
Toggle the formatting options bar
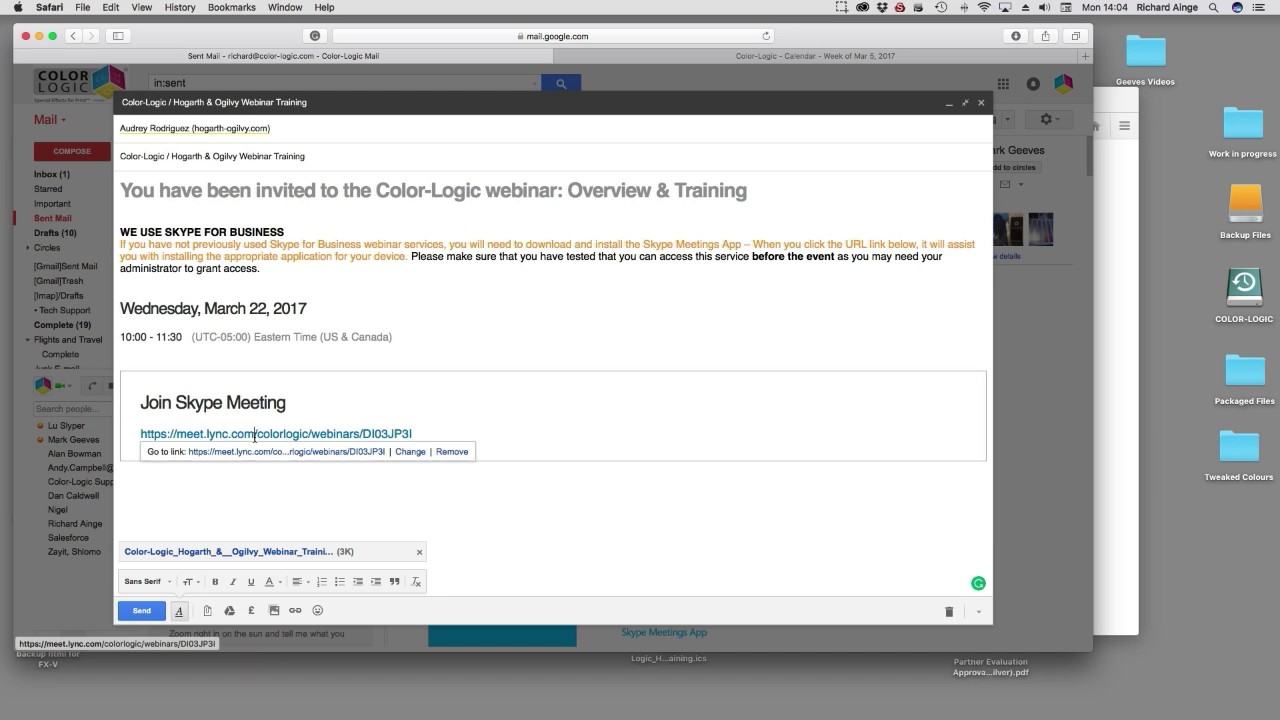coord(179,611)
